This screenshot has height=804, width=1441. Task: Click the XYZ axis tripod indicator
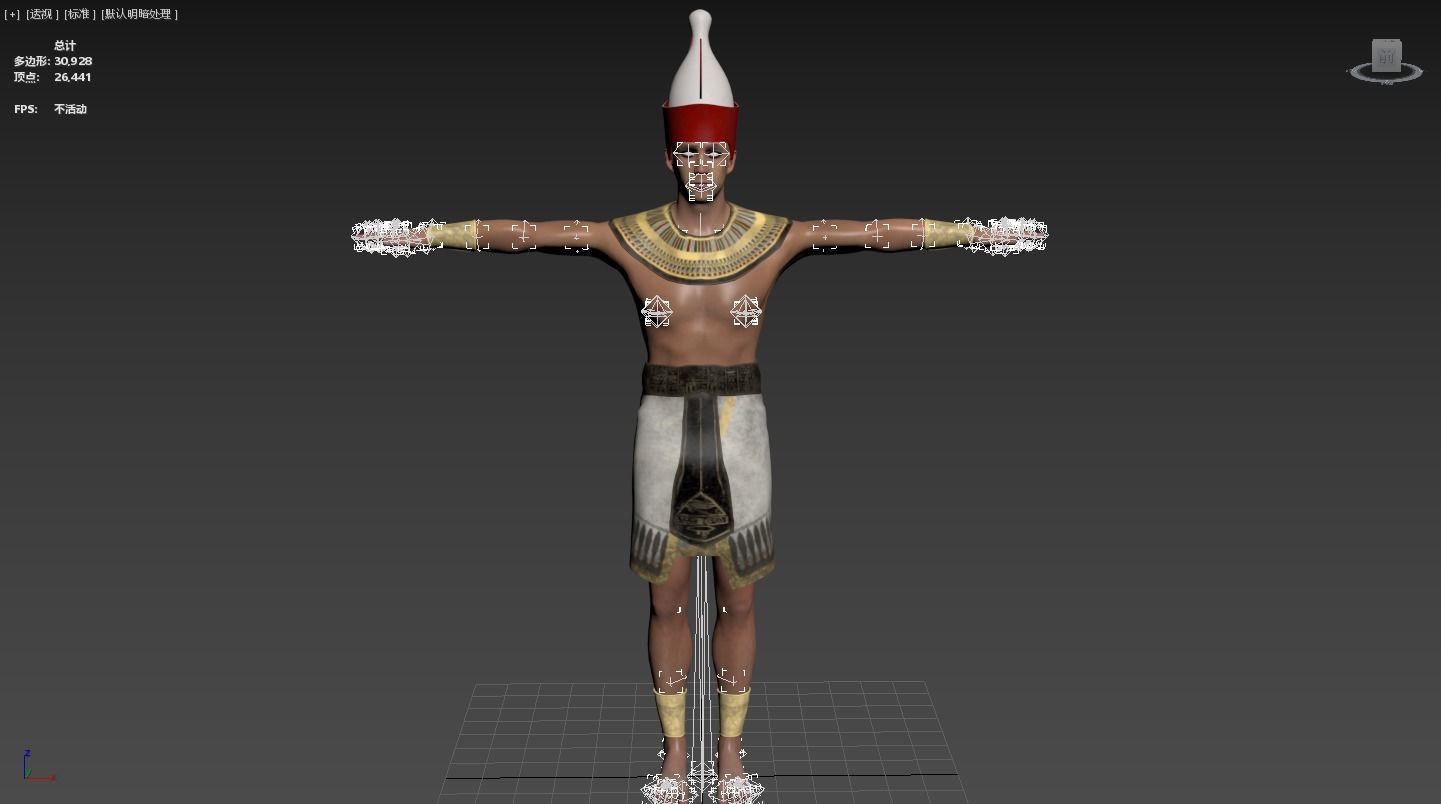[x=38, y=766]
